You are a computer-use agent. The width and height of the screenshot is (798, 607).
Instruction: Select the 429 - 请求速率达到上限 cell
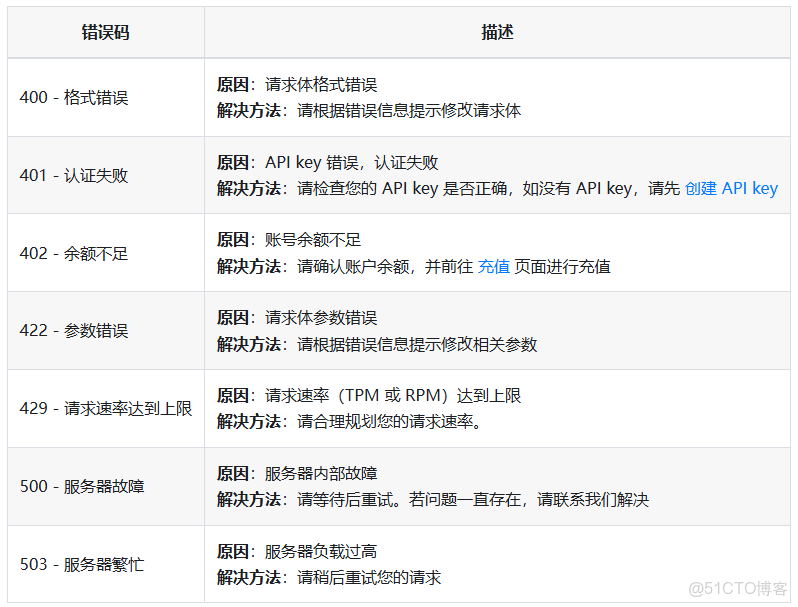click(x=106, y=409)
